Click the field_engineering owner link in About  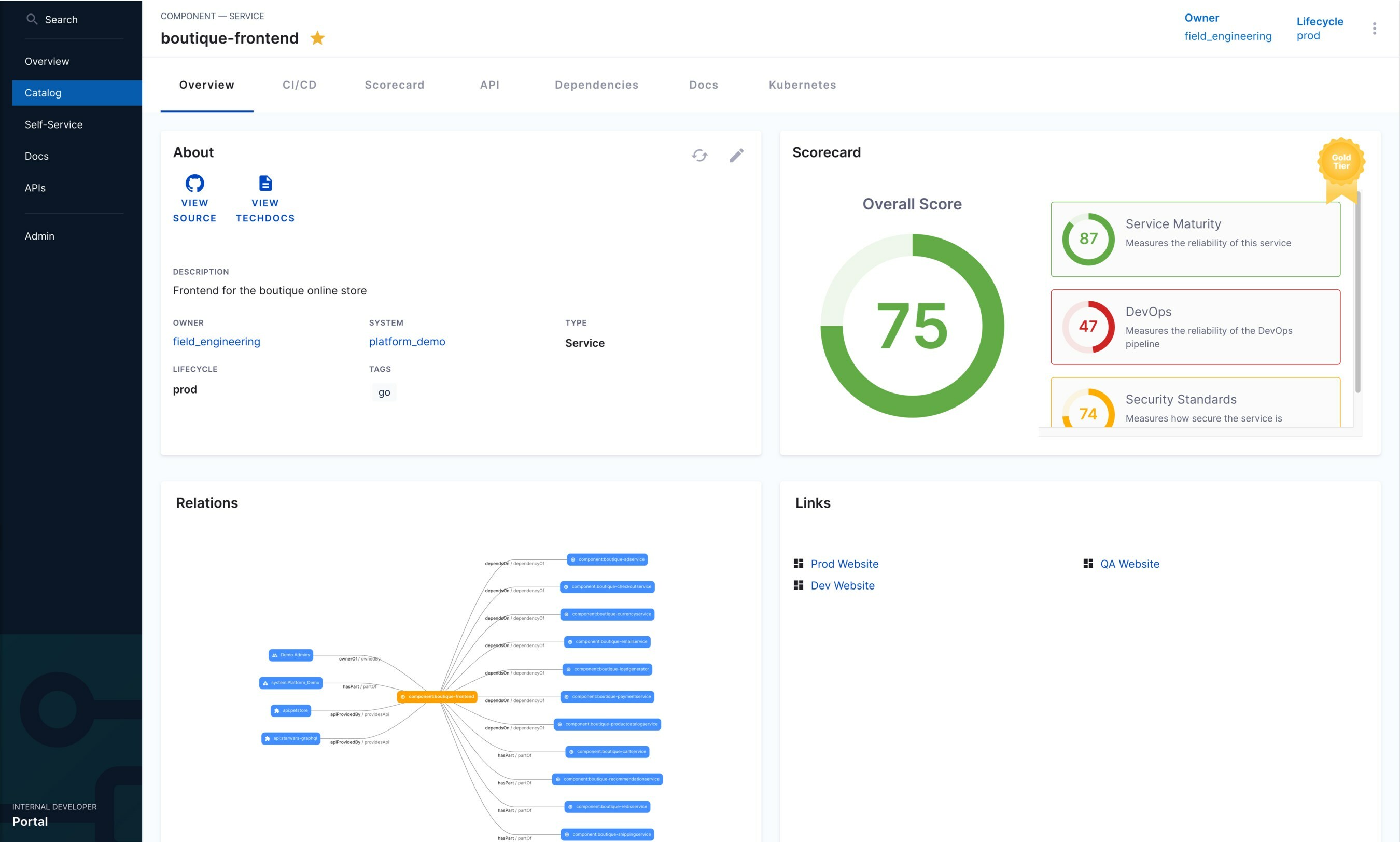pyautogui.click(x=216, y=342)
